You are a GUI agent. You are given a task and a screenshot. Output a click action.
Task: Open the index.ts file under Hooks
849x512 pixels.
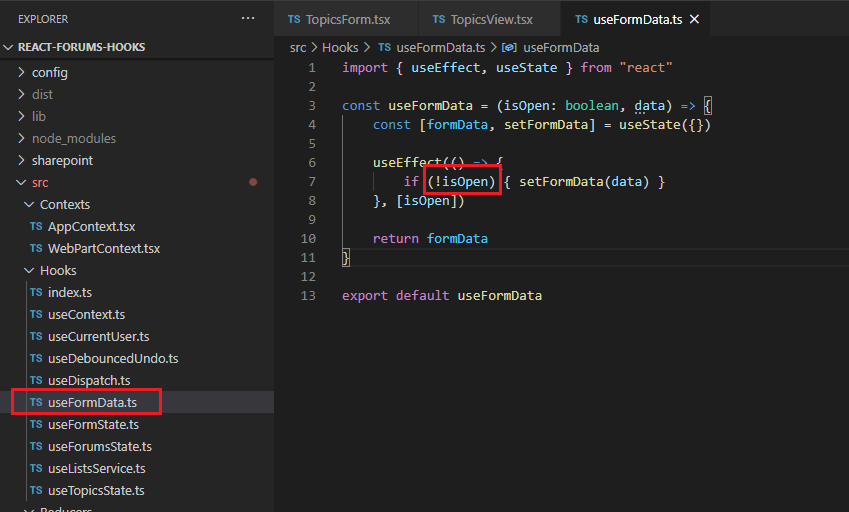[x=69, y=292]
